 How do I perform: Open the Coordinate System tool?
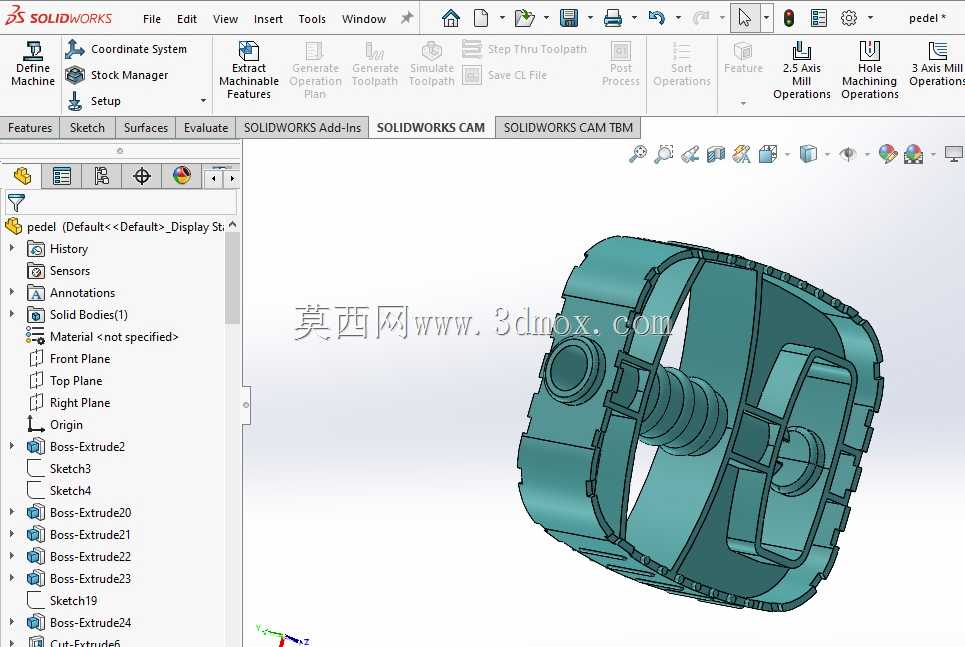[126, 49]
